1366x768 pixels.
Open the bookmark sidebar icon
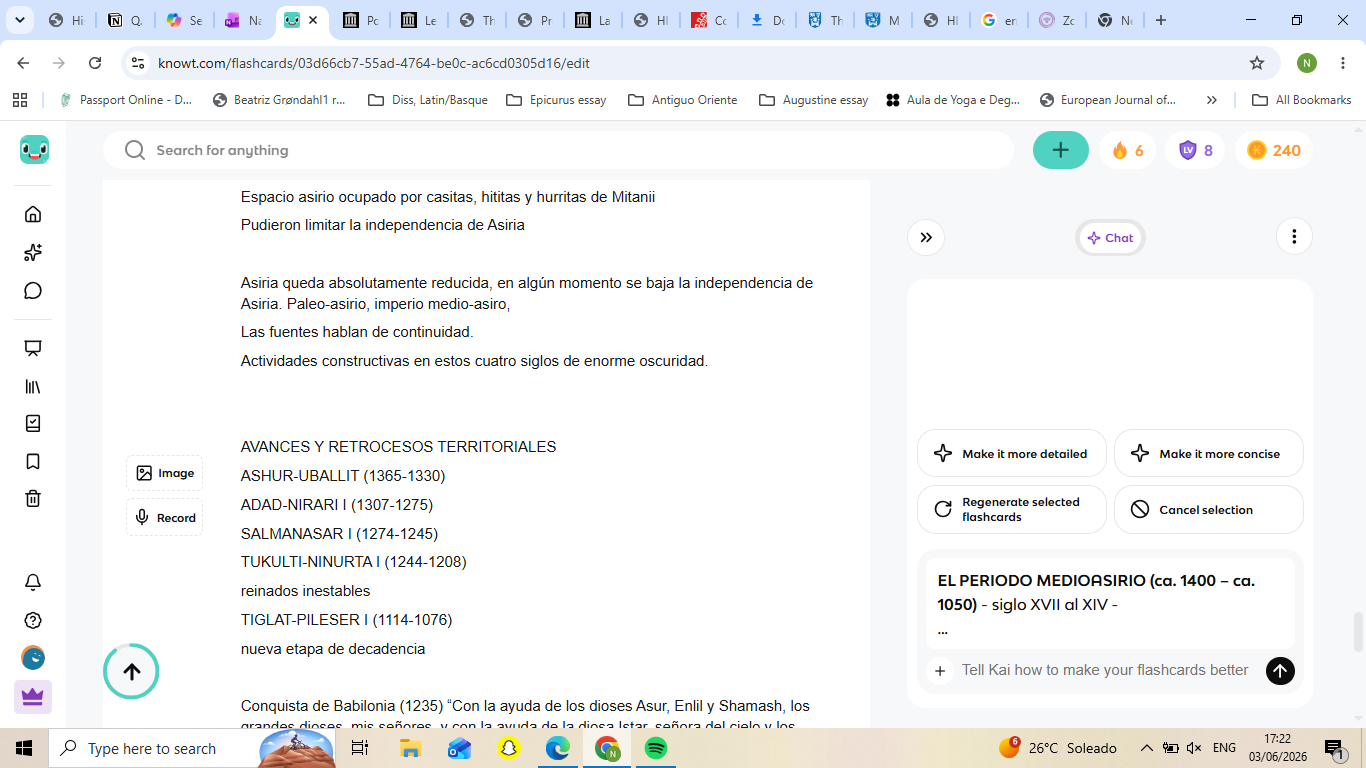(x=33, y=462)
